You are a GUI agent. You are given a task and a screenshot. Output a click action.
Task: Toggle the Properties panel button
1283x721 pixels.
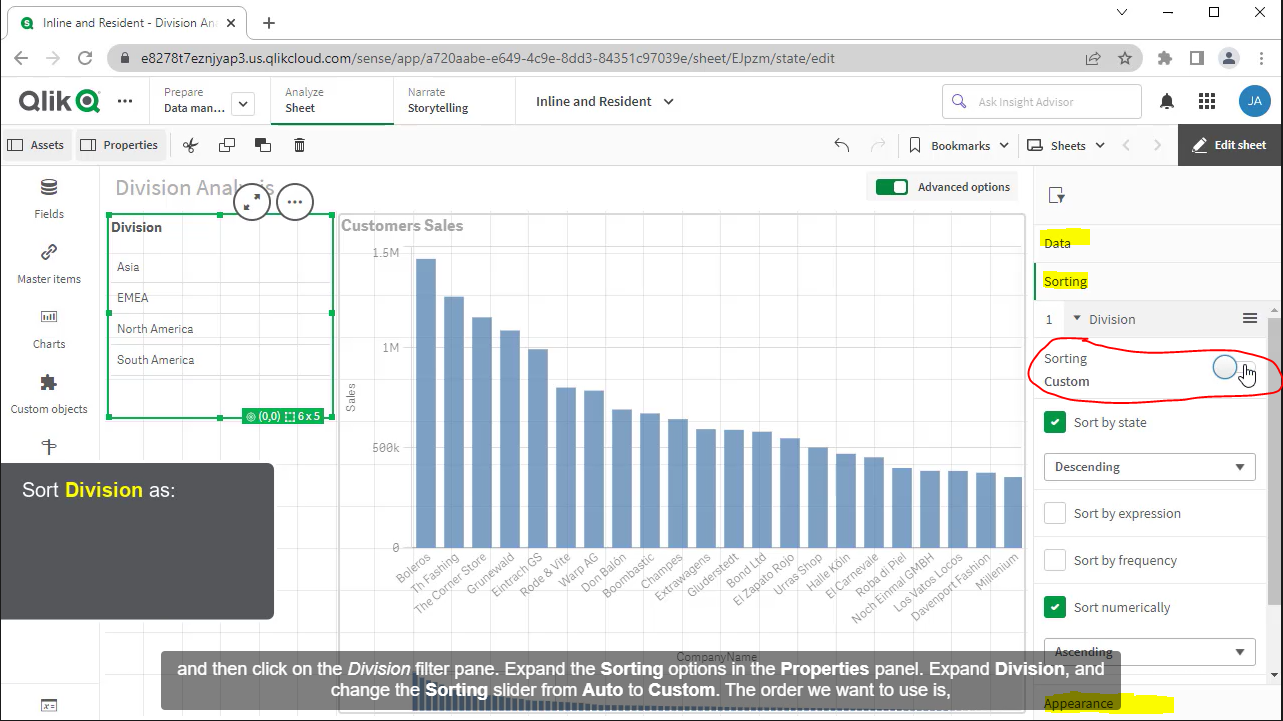pos(119,145)
